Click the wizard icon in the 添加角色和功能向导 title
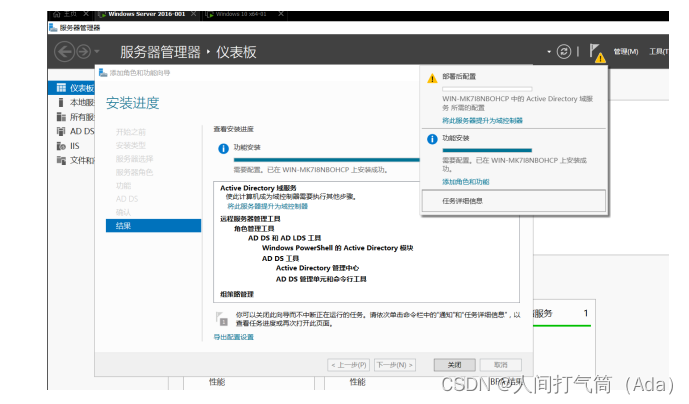The height and width of the screenshot is (404, 689). click(x=103, y=73)
